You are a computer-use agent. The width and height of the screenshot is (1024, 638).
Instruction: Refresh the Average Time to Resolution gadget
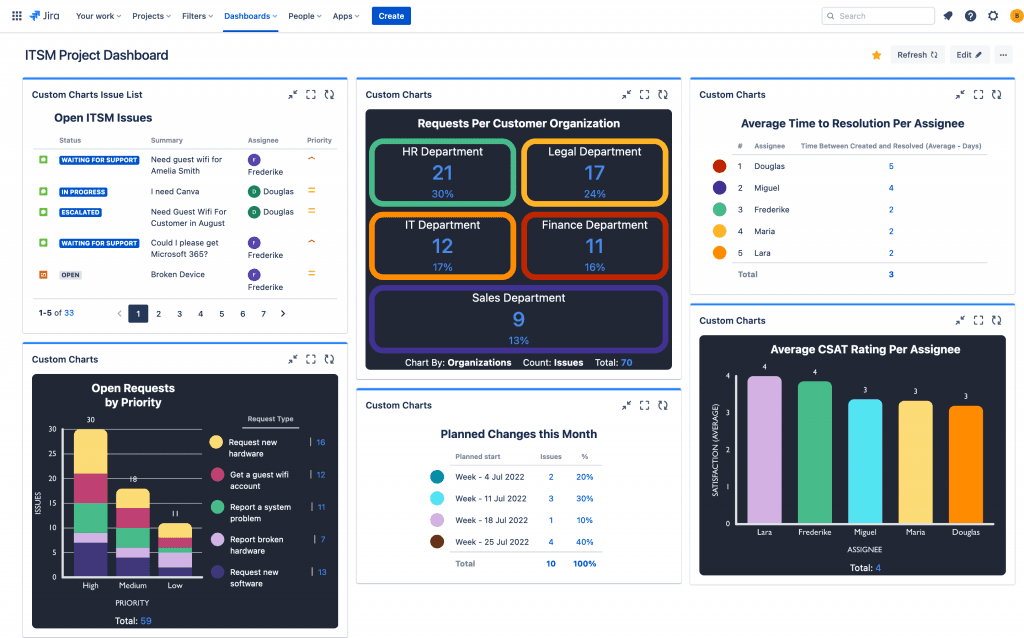pos(996,95)
